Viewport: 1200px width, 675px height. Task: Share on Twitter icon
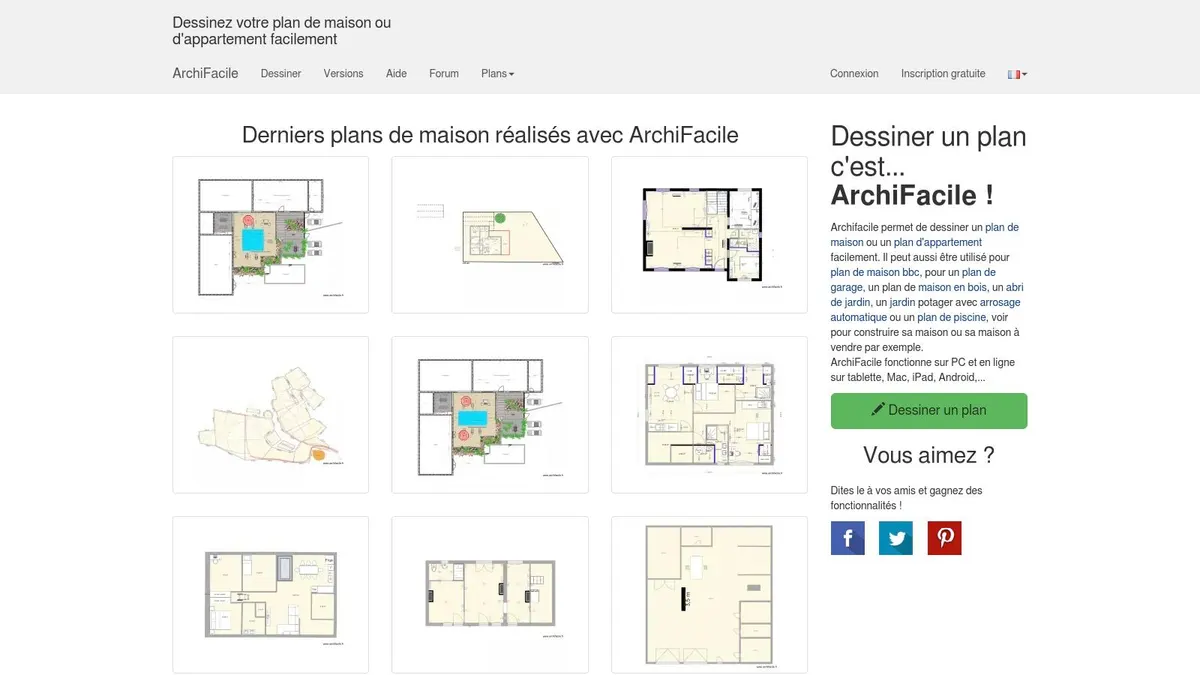pos(896,538)
